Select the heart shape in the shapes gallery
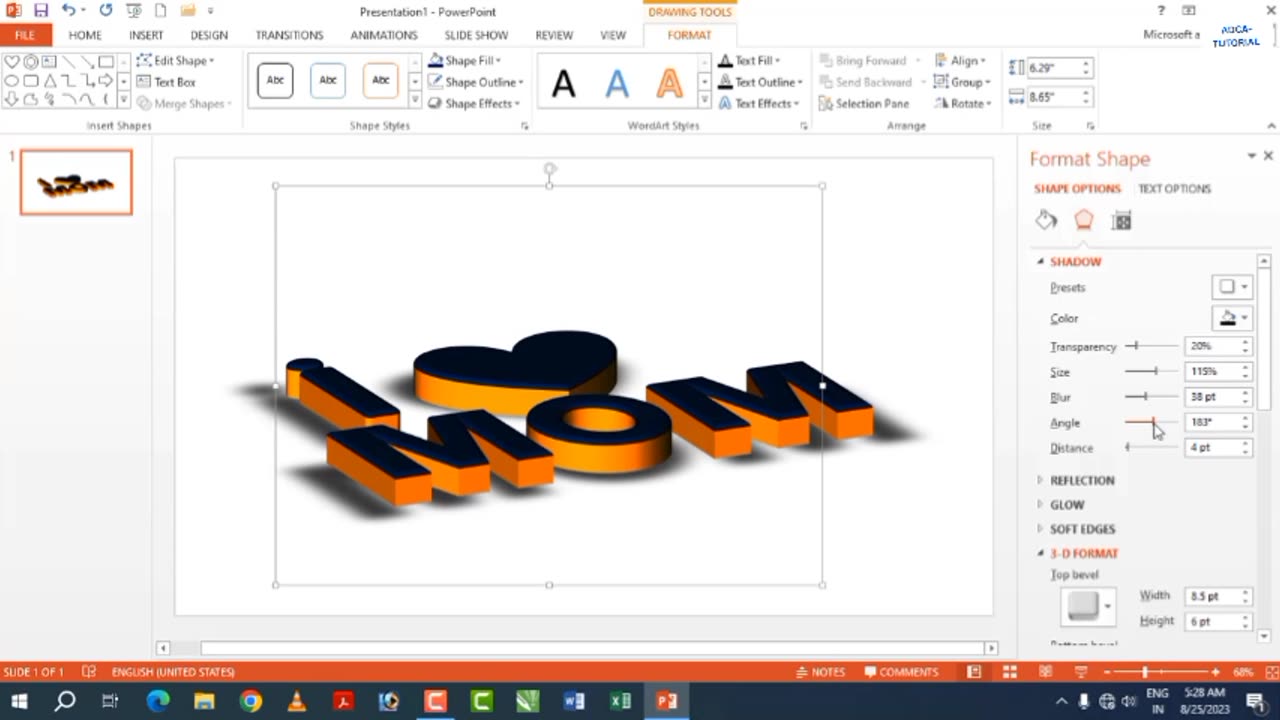 tap(12, 62)
